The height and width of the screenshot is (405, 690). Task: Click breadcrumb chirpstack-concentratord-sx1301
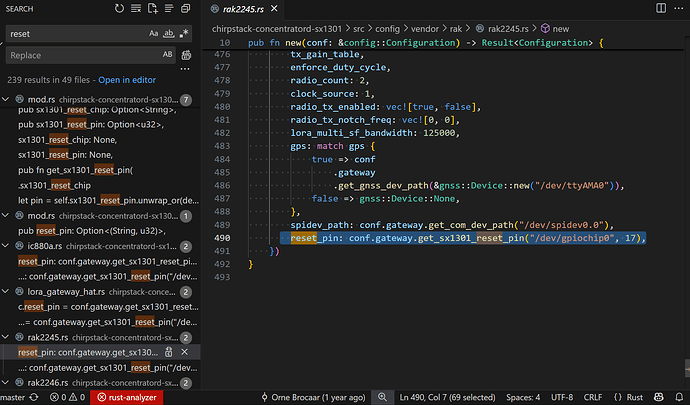277,29
